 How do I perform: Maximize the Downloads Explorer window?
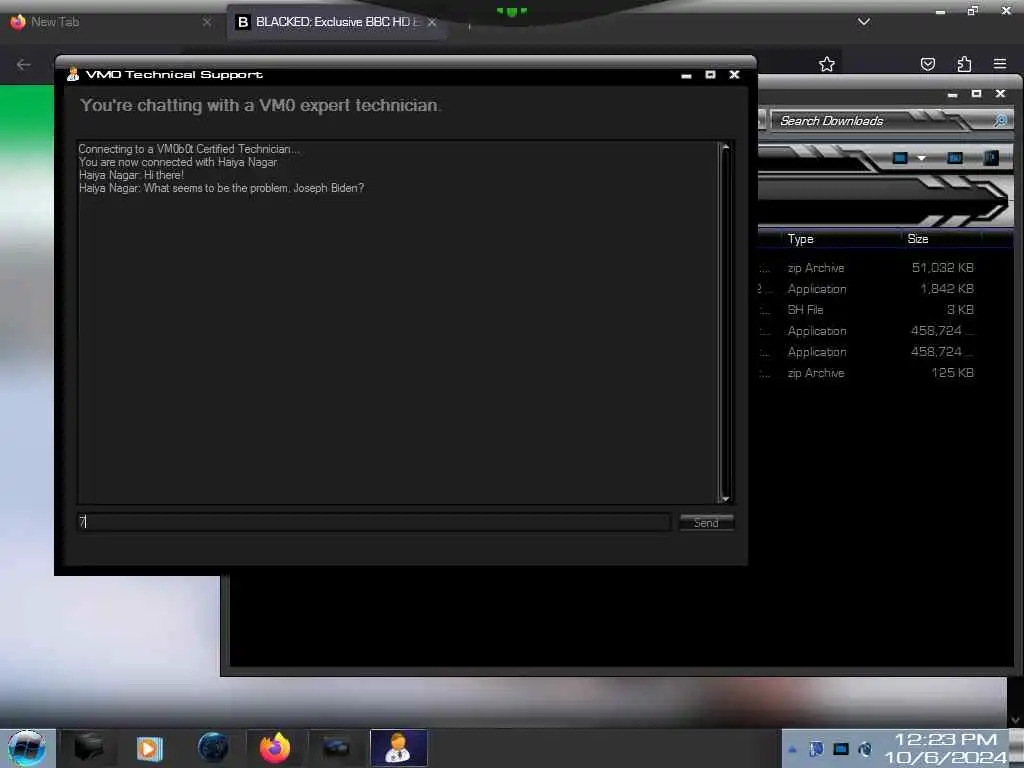tap(976, 94)
